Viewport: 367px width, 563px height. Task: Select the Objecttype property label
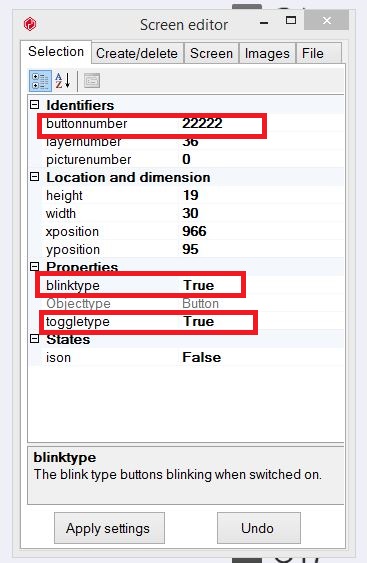point(78,303)
